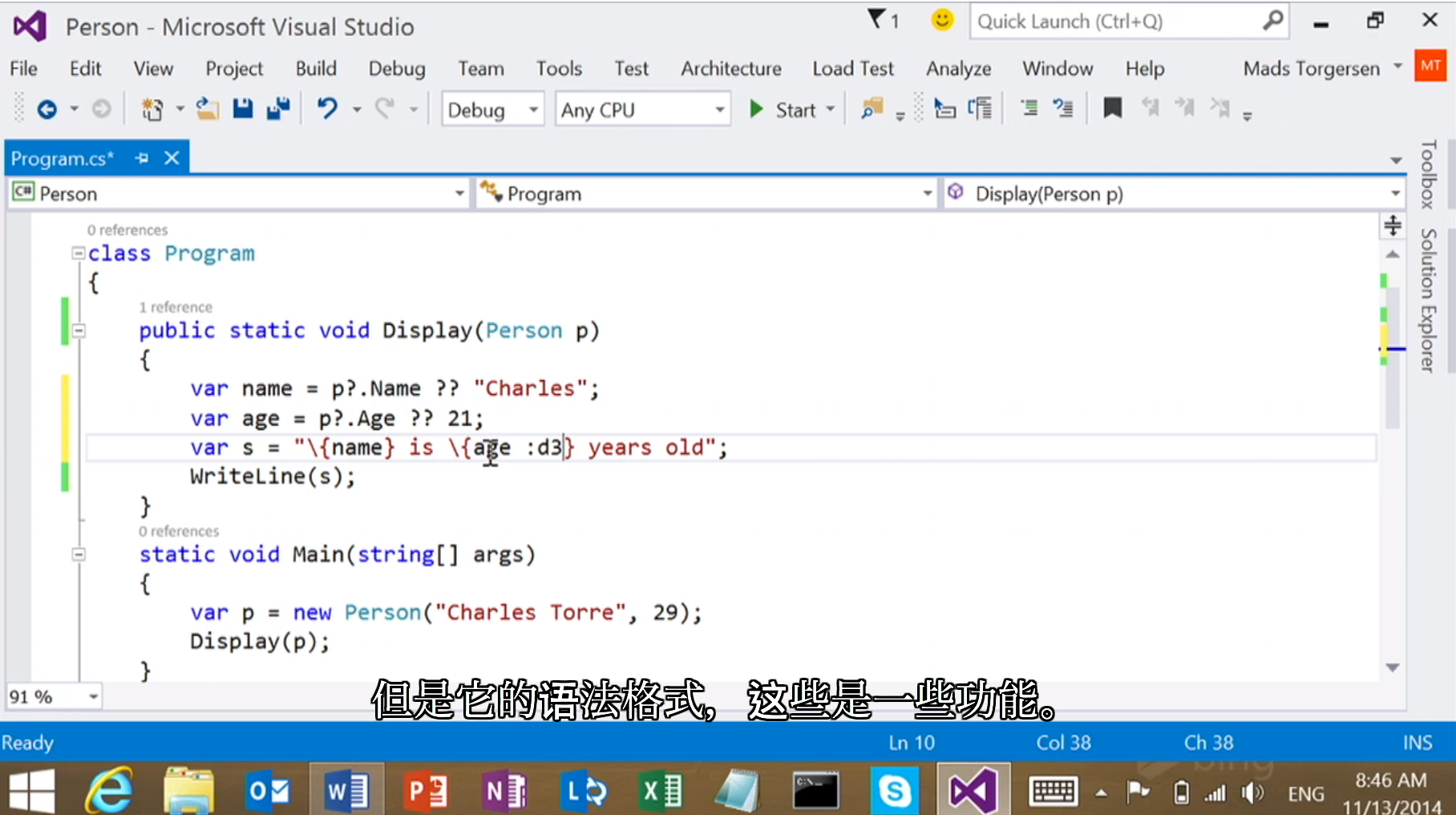Open the Windows Start button
This screenshot has width=1456, height=815.
coord(32,790)
